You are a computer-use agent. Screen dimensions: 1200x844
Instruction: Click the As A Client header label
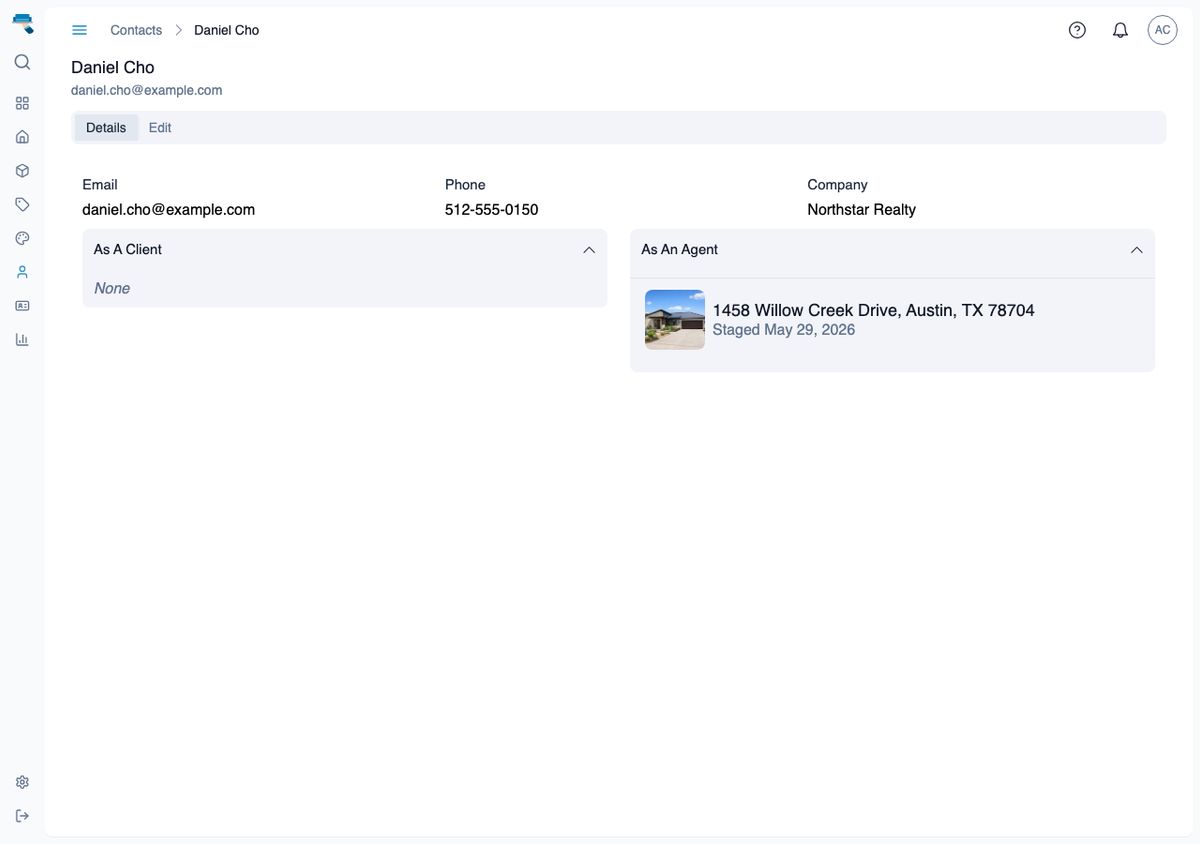tap(128, 250)
